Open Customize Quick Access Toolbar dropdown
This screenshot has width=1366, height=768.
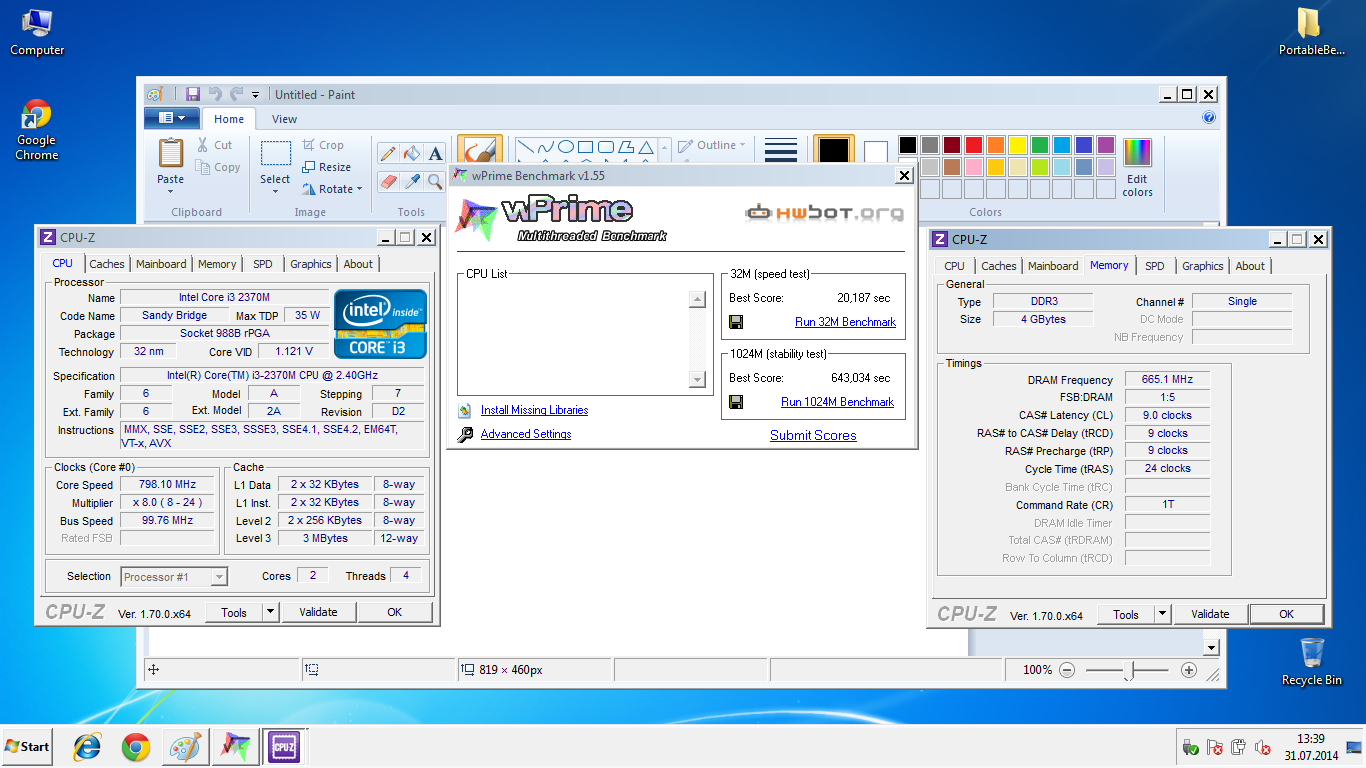point(256,94)
